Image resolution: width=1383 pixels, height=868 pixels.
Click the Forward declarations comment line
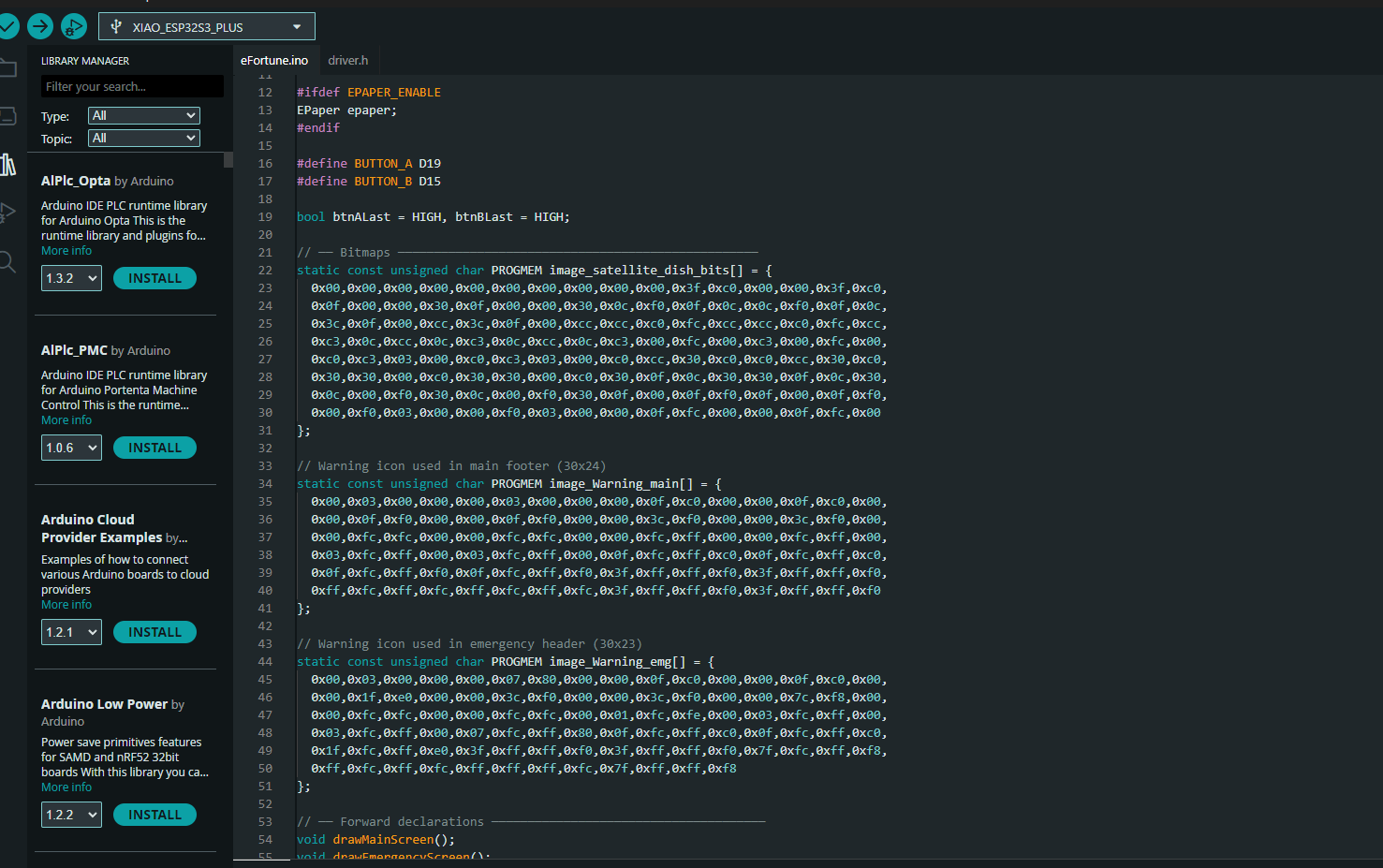click(531, 821)
